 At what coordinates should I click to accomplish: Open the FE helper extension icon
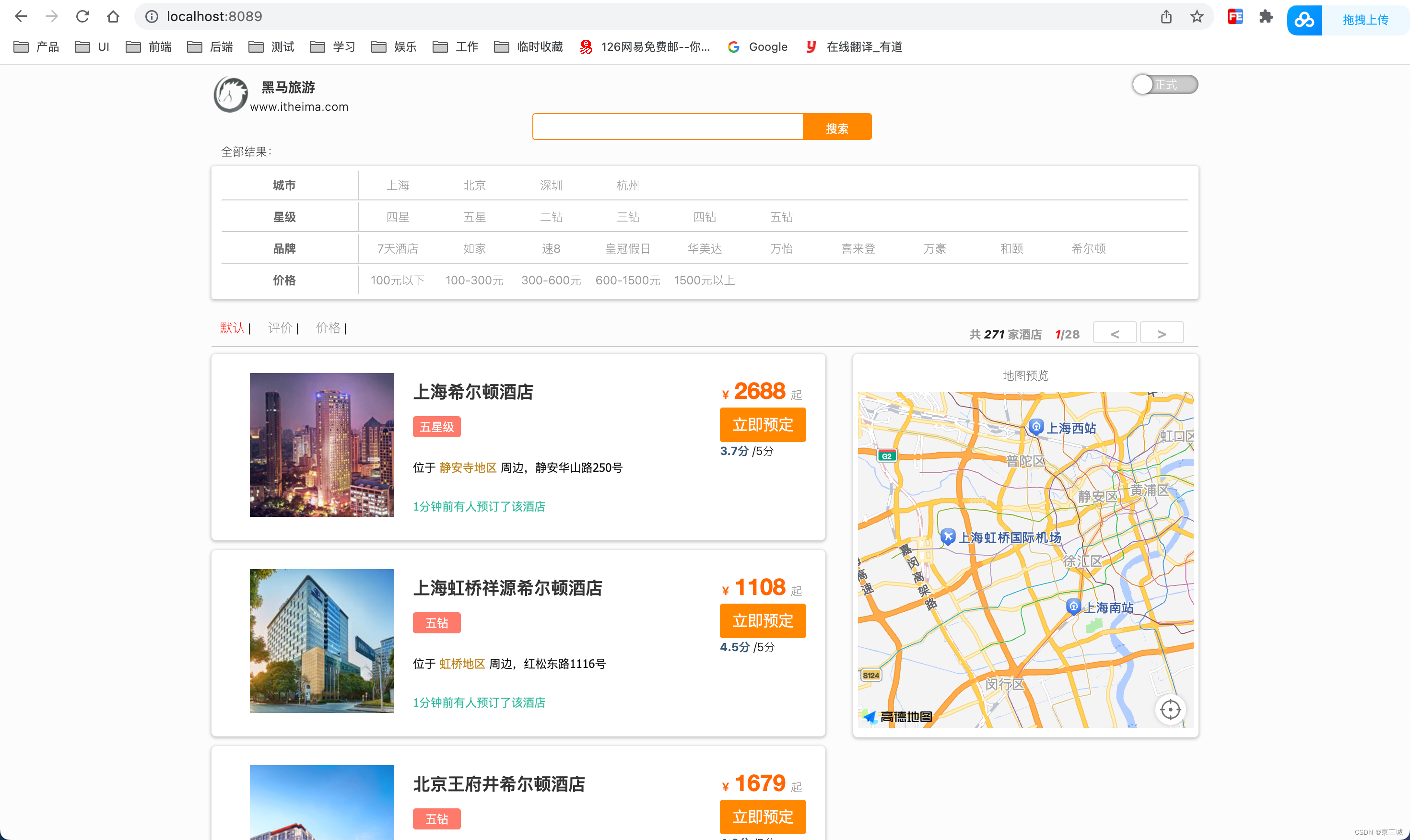coord(1235,16)
